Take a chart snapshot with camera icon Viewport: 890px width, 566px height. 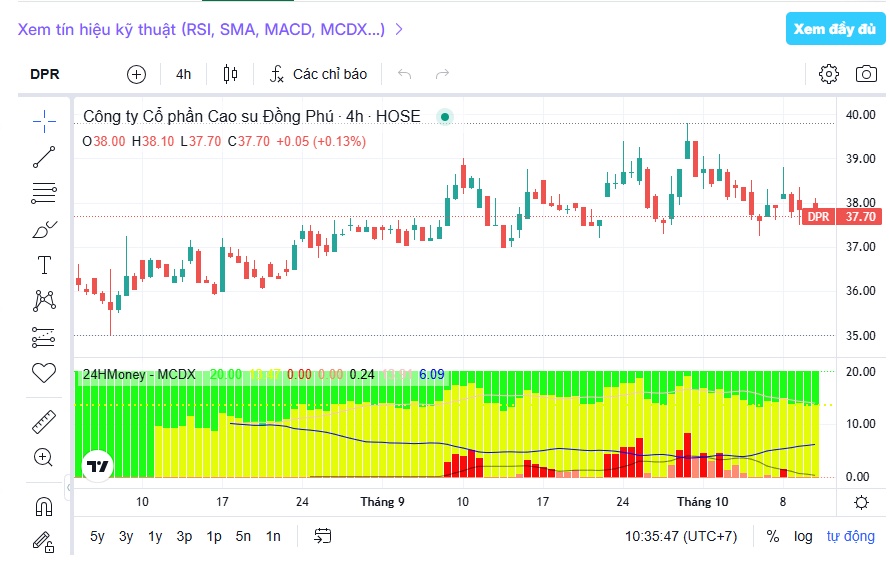(x=866, y=74)
